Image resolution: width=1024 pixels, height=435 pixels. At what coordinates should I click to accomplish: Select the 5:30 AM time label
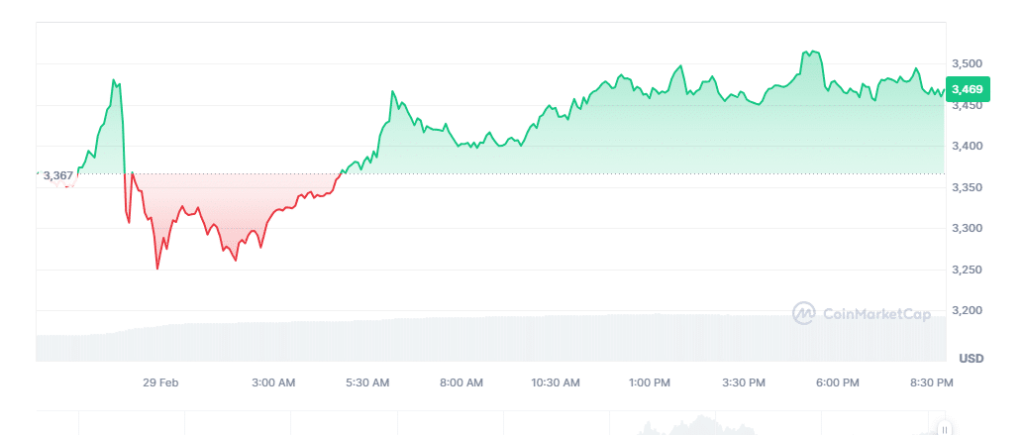[367, 382]
